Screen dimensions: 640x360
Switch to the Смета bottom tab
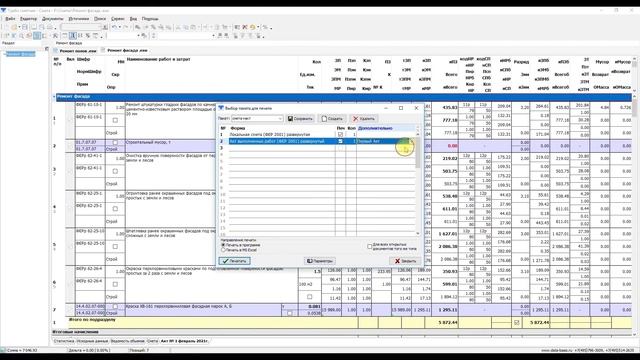click(152, 341)
